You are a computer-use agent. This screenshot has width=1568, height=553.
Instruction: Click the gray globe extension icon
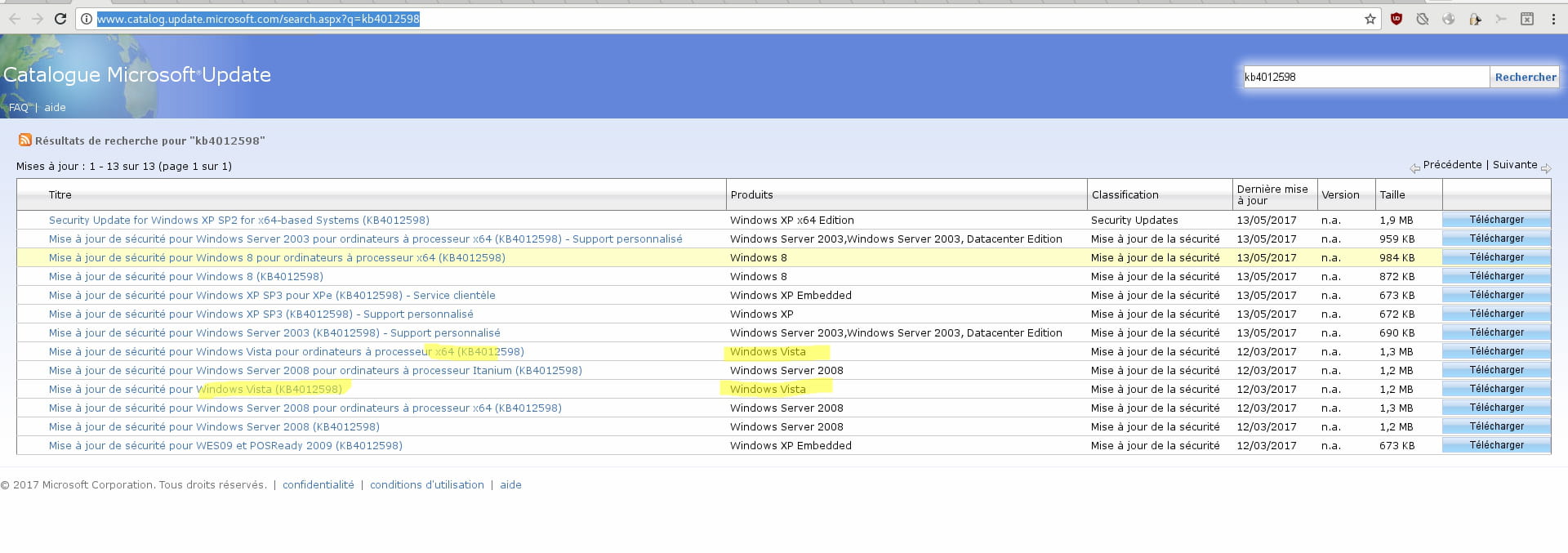pos(1449,19)
